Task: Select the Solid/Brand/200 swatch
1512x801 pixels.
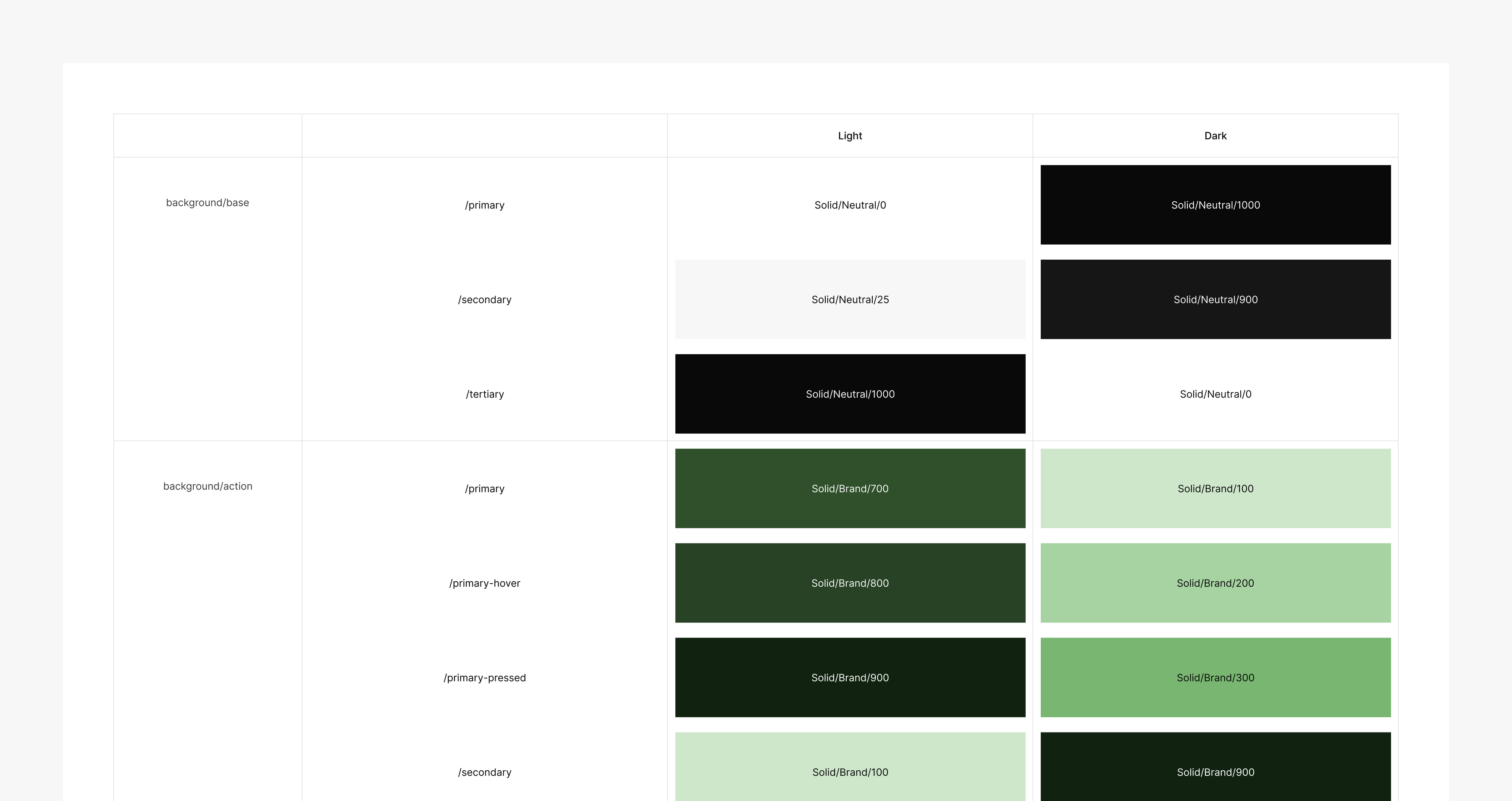Action: (x=1215, y=583)
